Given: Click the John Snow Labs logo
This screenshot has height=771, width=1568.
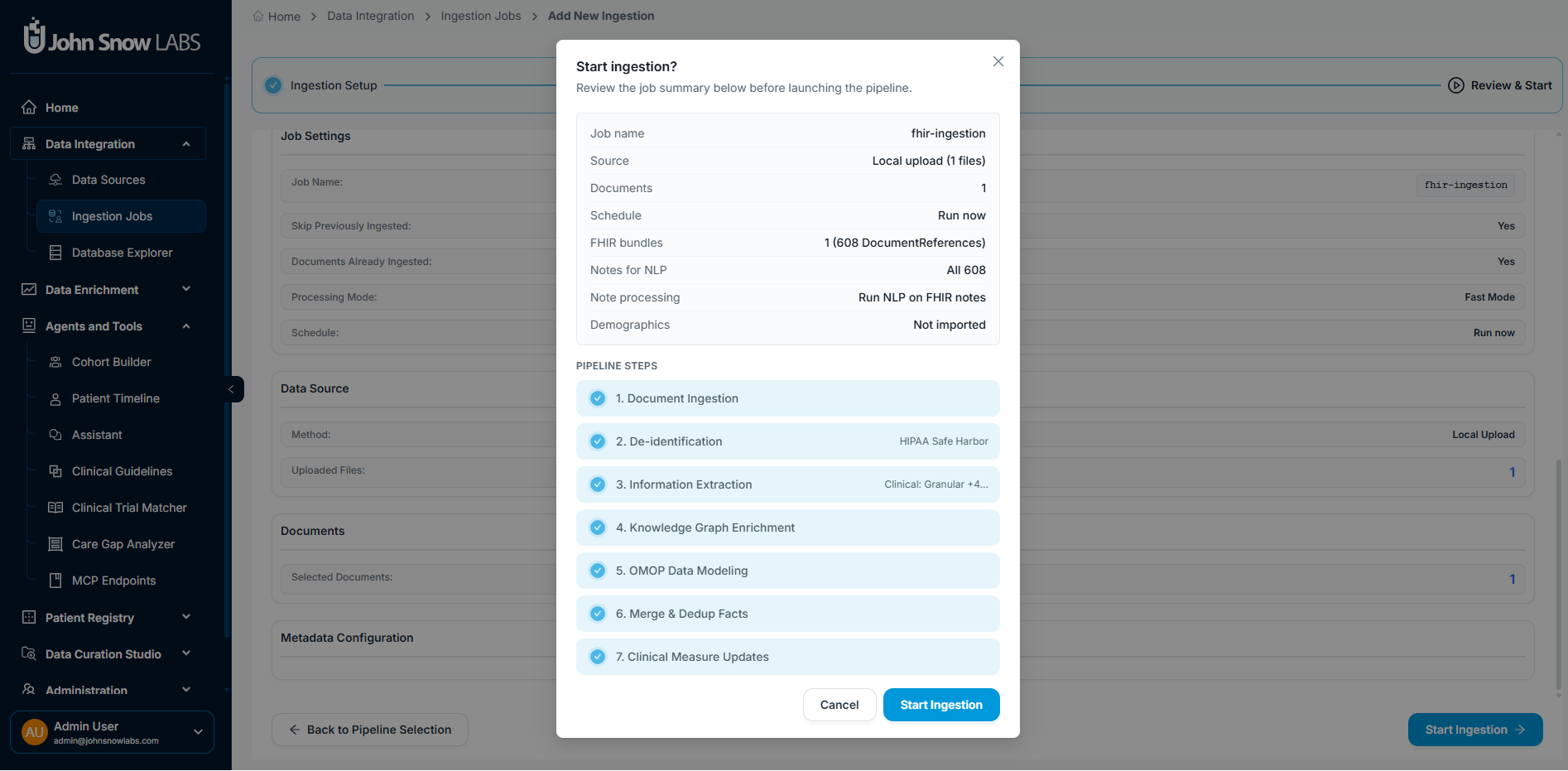Looking at the screenshot, I should click(113, 37).
